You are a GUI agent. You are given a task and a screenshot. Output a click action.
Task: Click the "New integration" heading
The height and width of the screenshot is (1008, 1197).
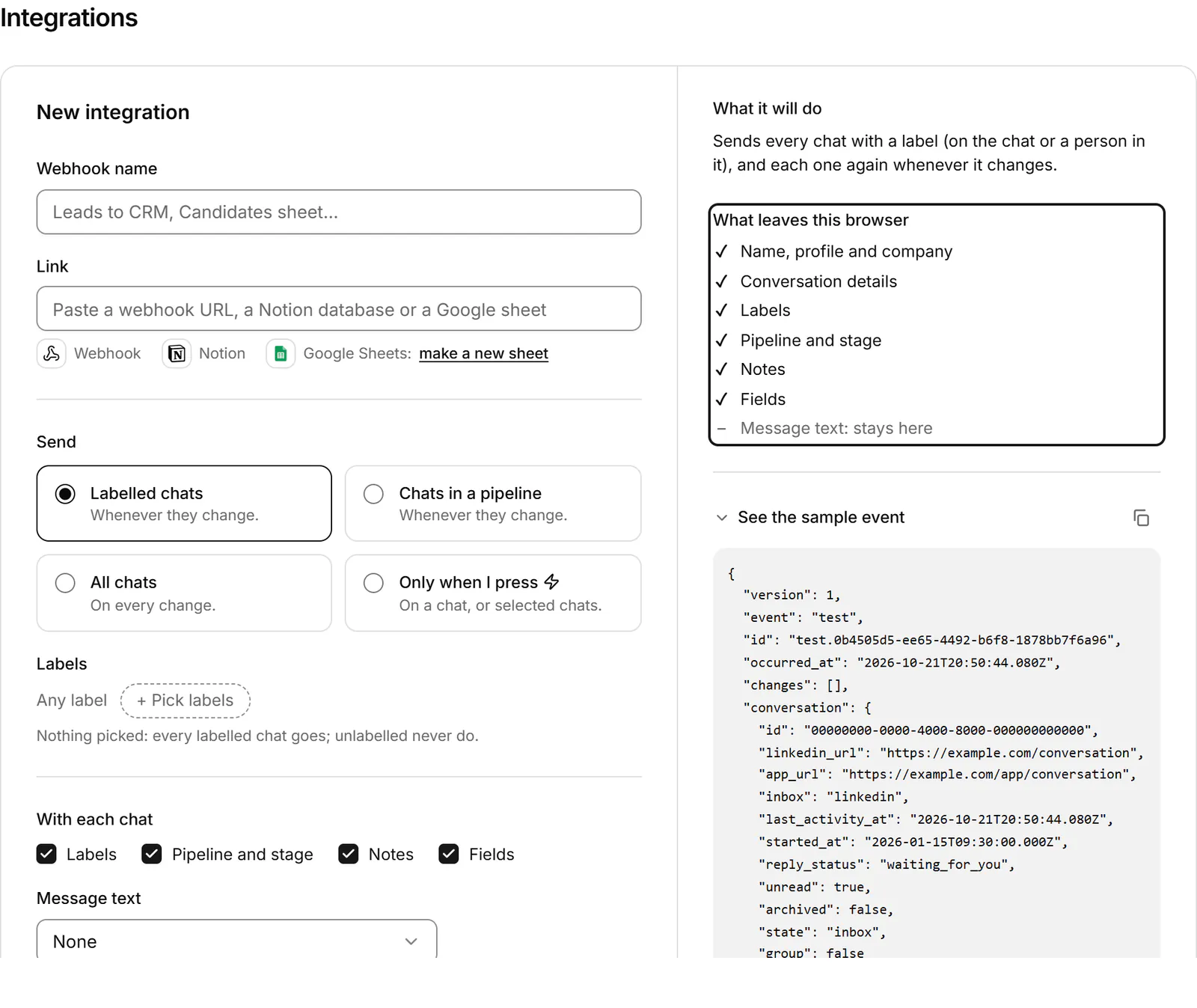coord(113,112)
